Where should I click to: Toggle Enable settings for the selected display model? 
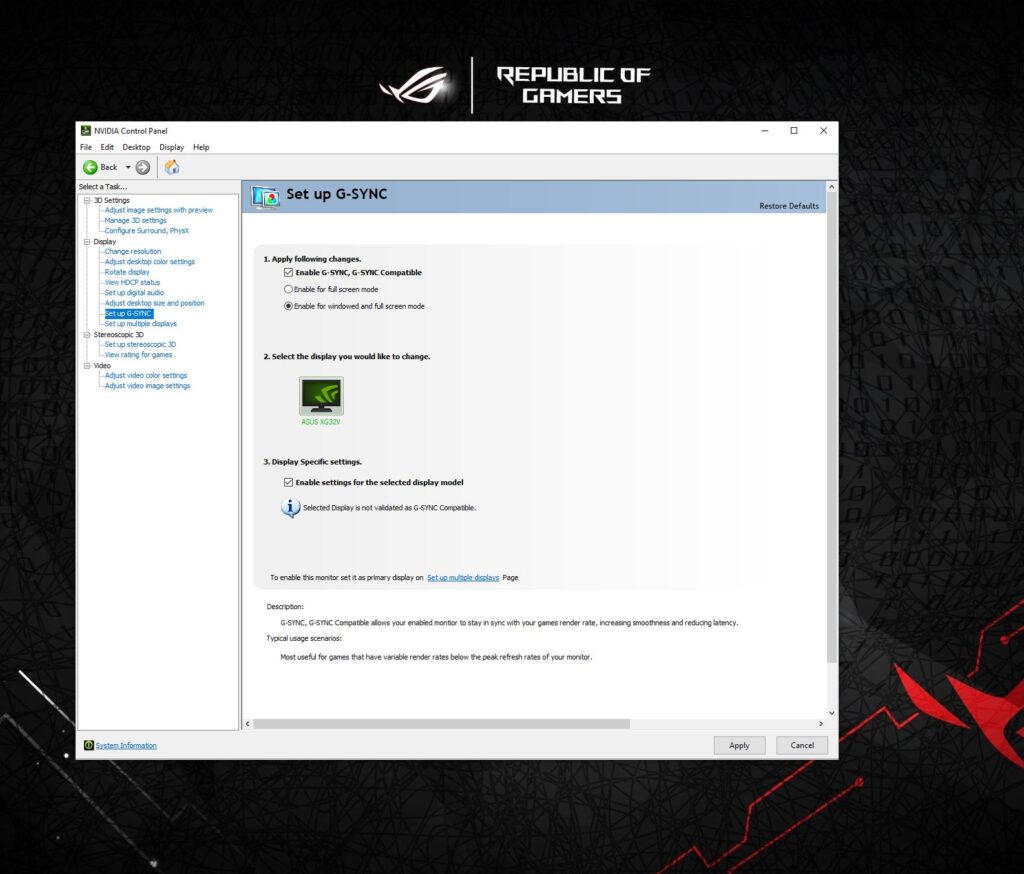[x=288, y=482]
